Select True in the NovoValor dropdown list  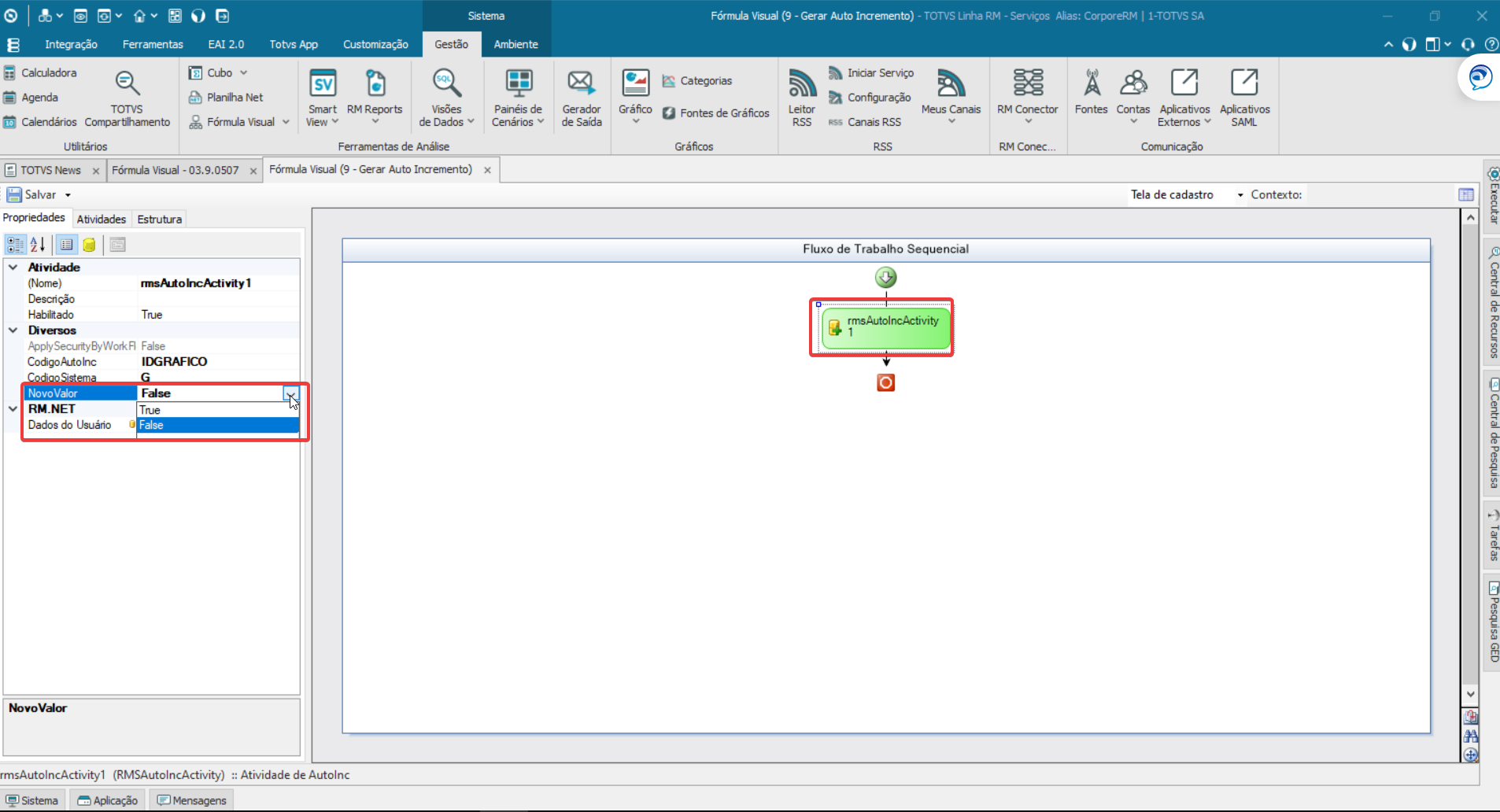[x=218, y=410]
